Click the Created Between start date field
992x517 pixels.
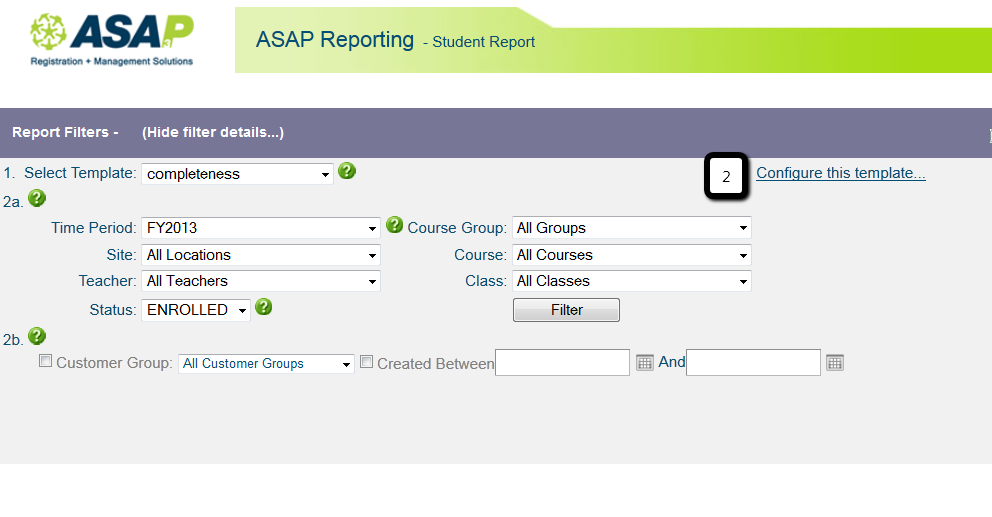pos(562,362)
